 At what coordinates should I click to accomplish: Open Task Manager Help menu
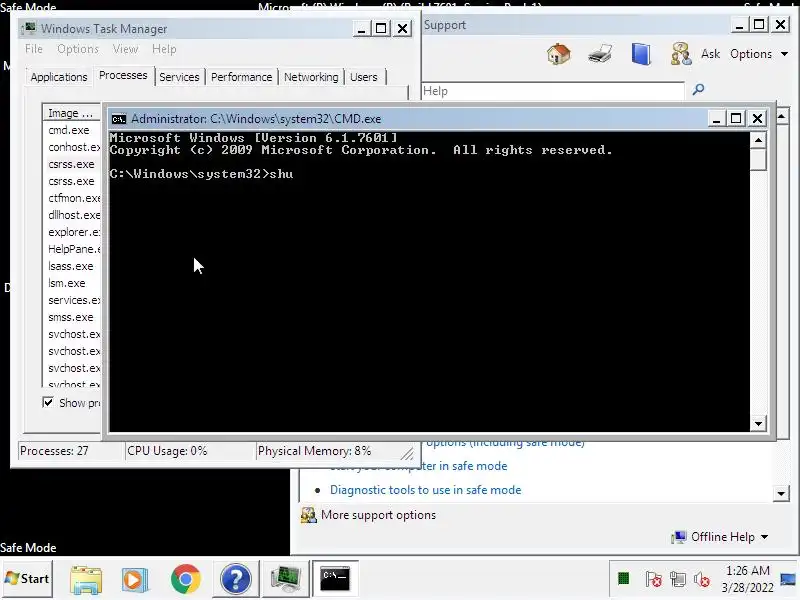coord(164,49)
